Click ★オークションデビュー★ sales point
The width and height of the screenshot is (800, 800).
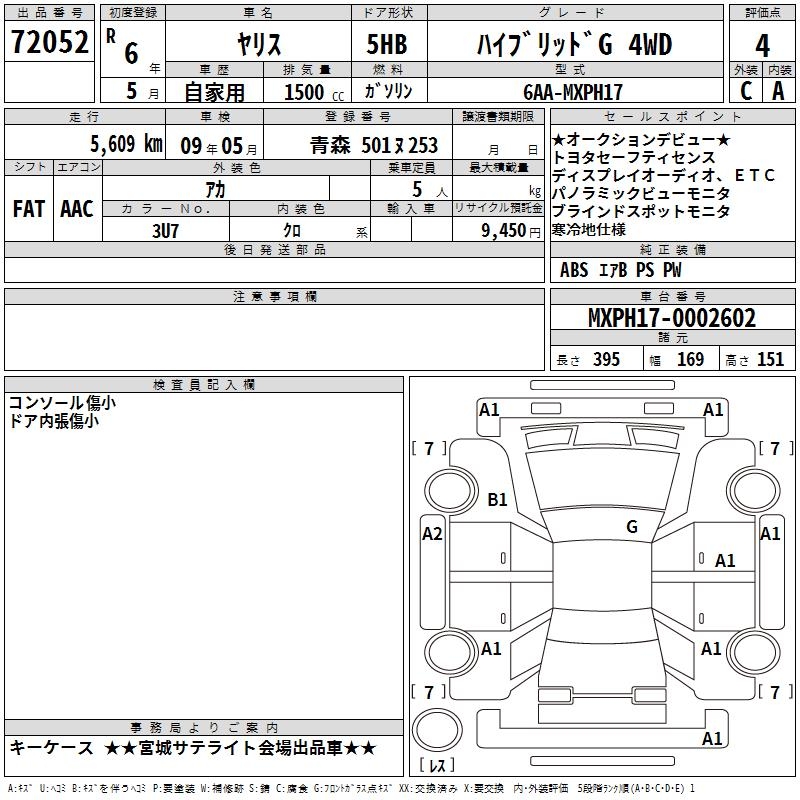(641, 139)
